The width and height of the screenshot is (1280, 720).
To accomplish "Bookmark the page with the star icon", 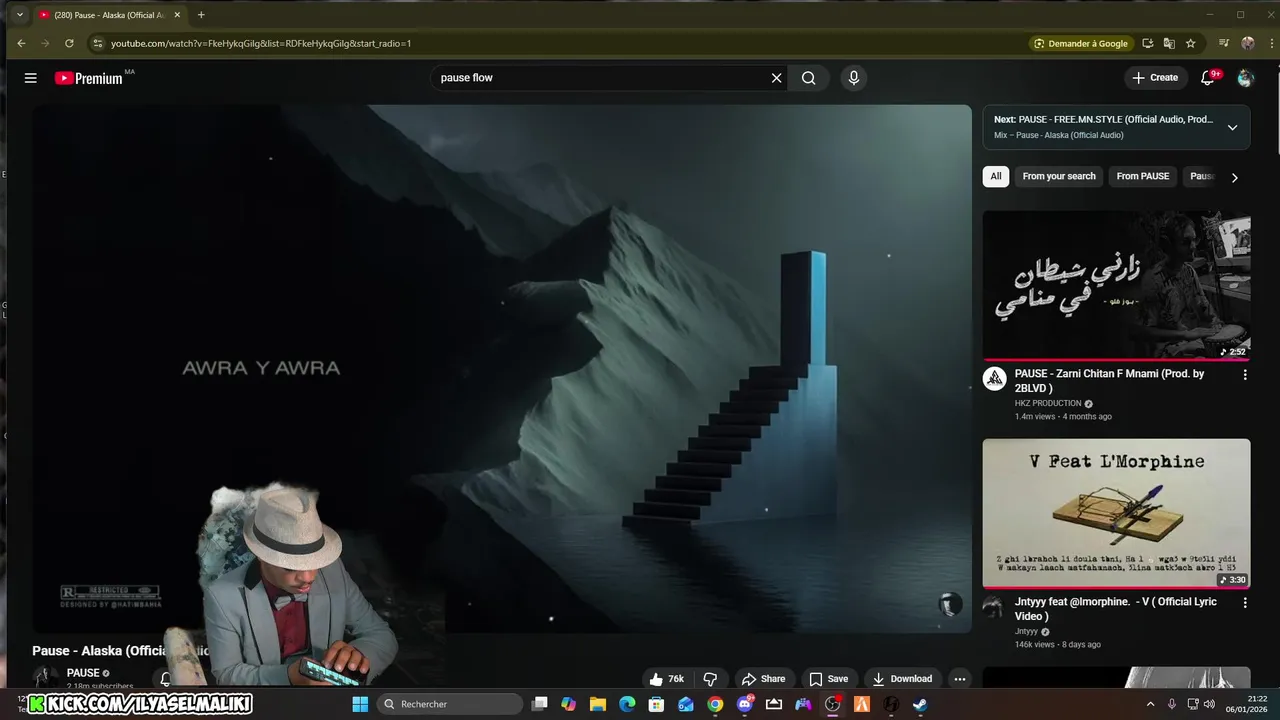I will click(x=1190, y=43).
